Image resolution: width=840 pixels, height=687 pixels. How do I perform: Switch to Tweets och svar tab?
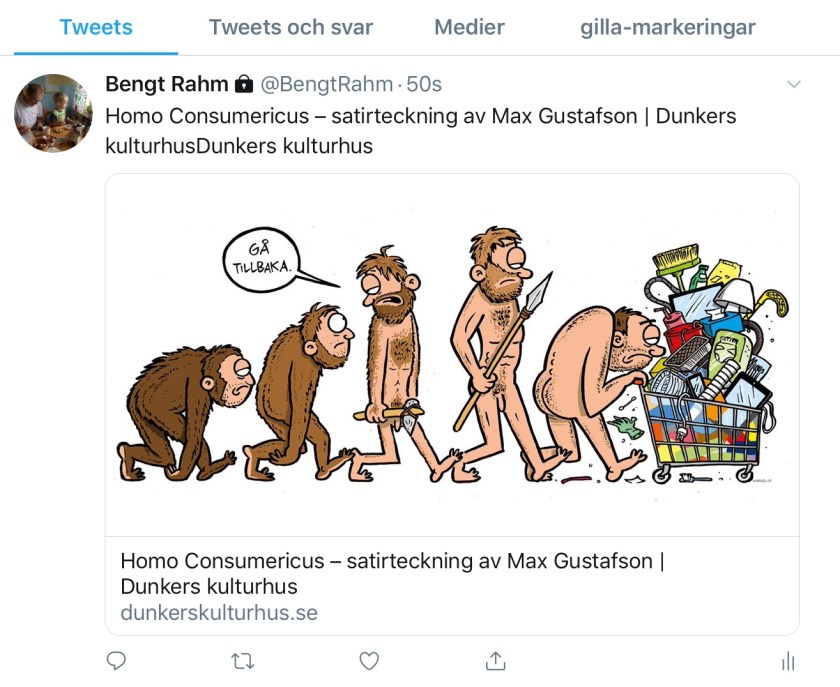pyautogui.click(x=290, y=28)
